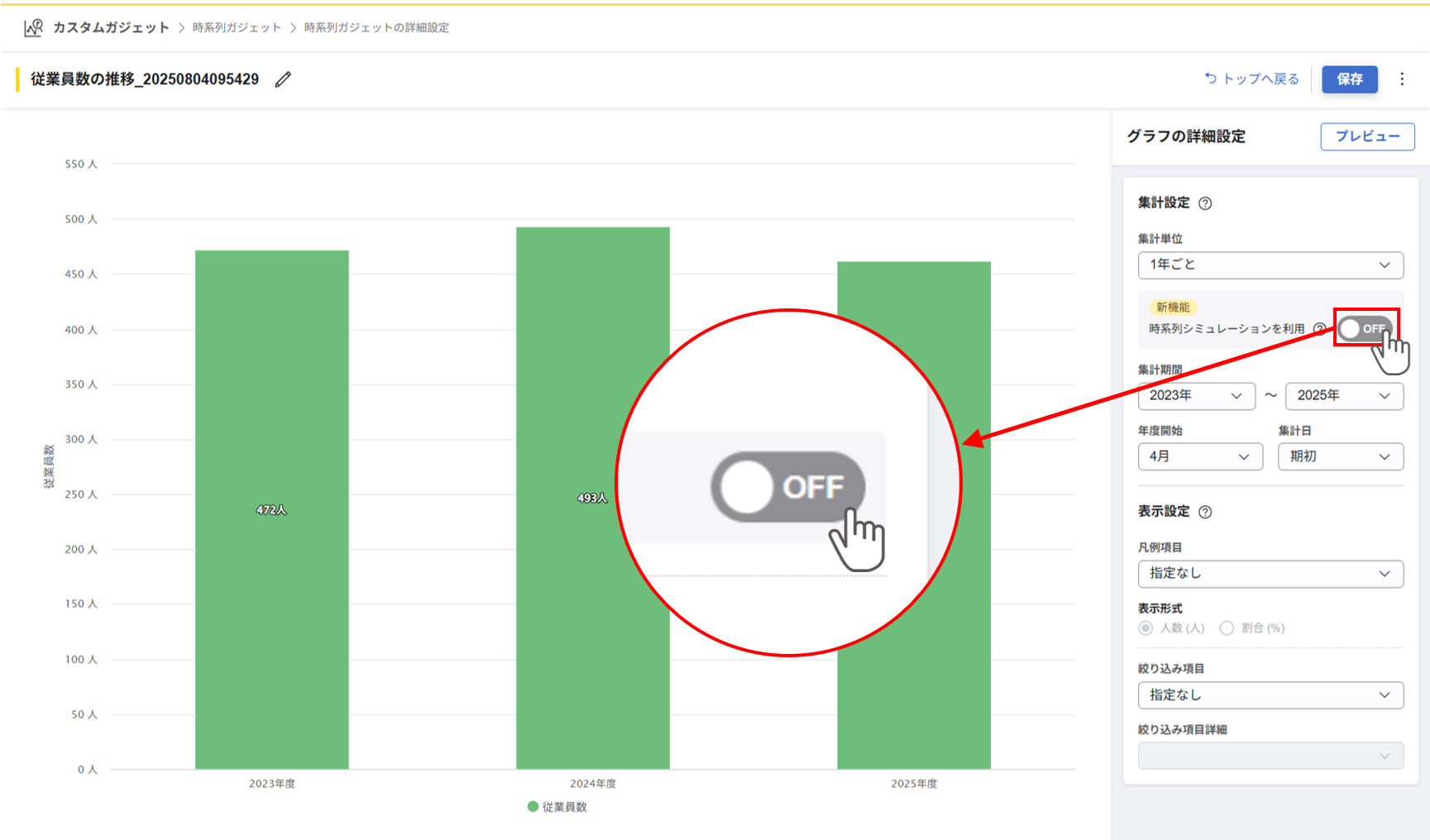Enable the 時系列シミュレーション OFF toggle
This screenshot has width=1430, height=840.
pos(1365,328)
